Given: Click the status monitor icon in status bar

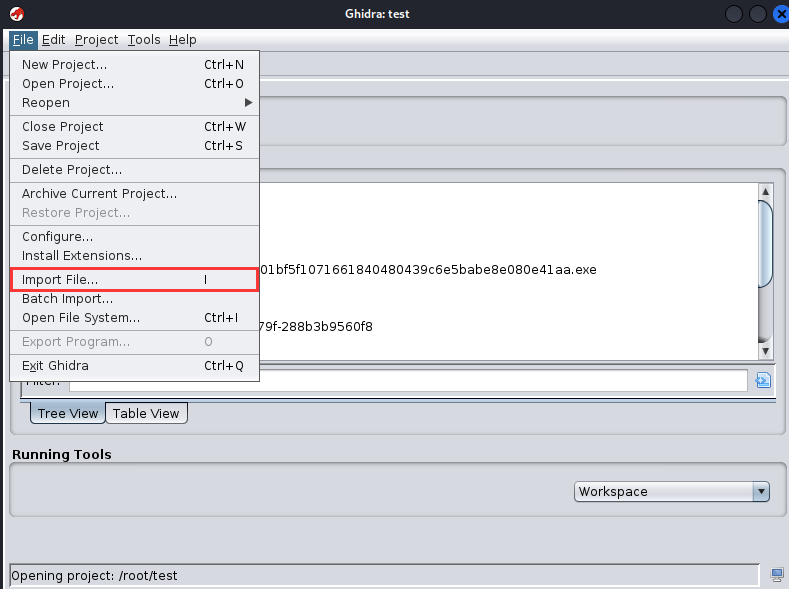Looking at the screenshot, I should [x=777, y=574].
